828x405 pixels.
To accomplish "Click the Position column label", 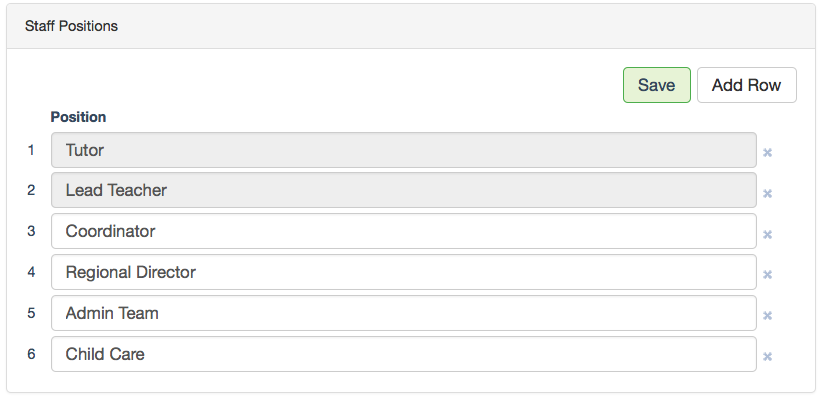I will 78,117.
